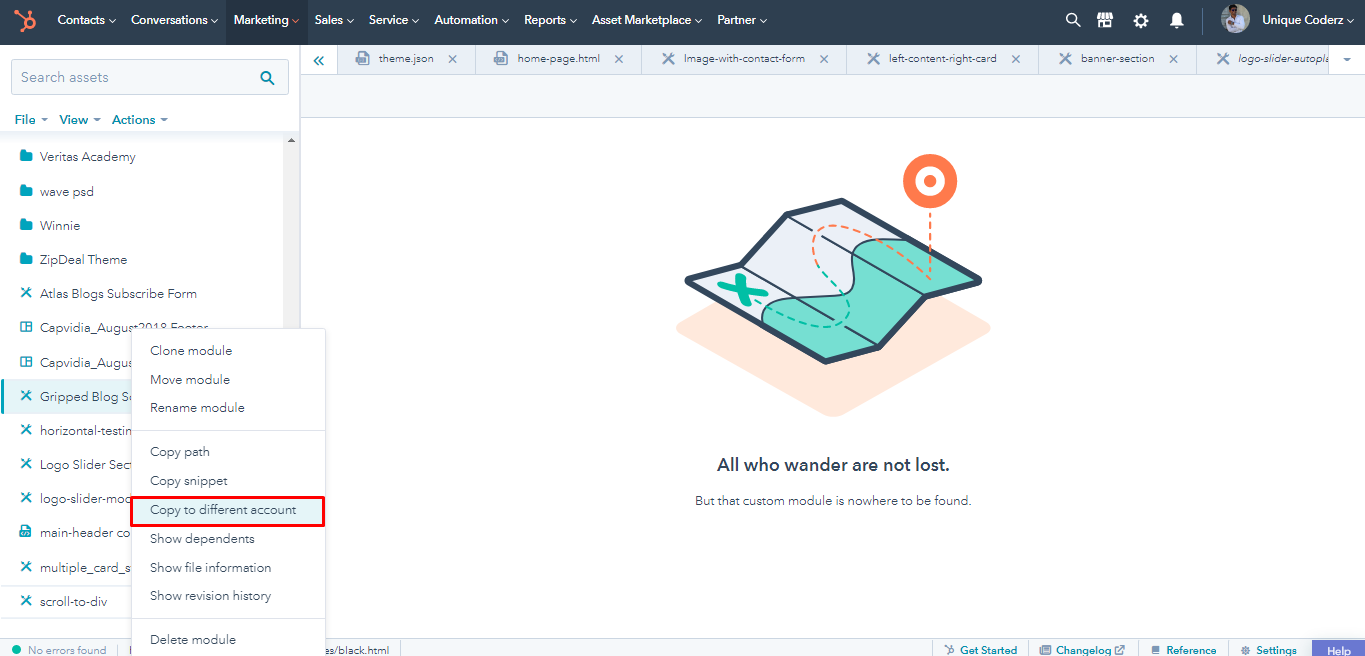Screen dimensions: 1365x656
Task: Show notifications via the bell icon
Action: click(x=1177, y=20)
